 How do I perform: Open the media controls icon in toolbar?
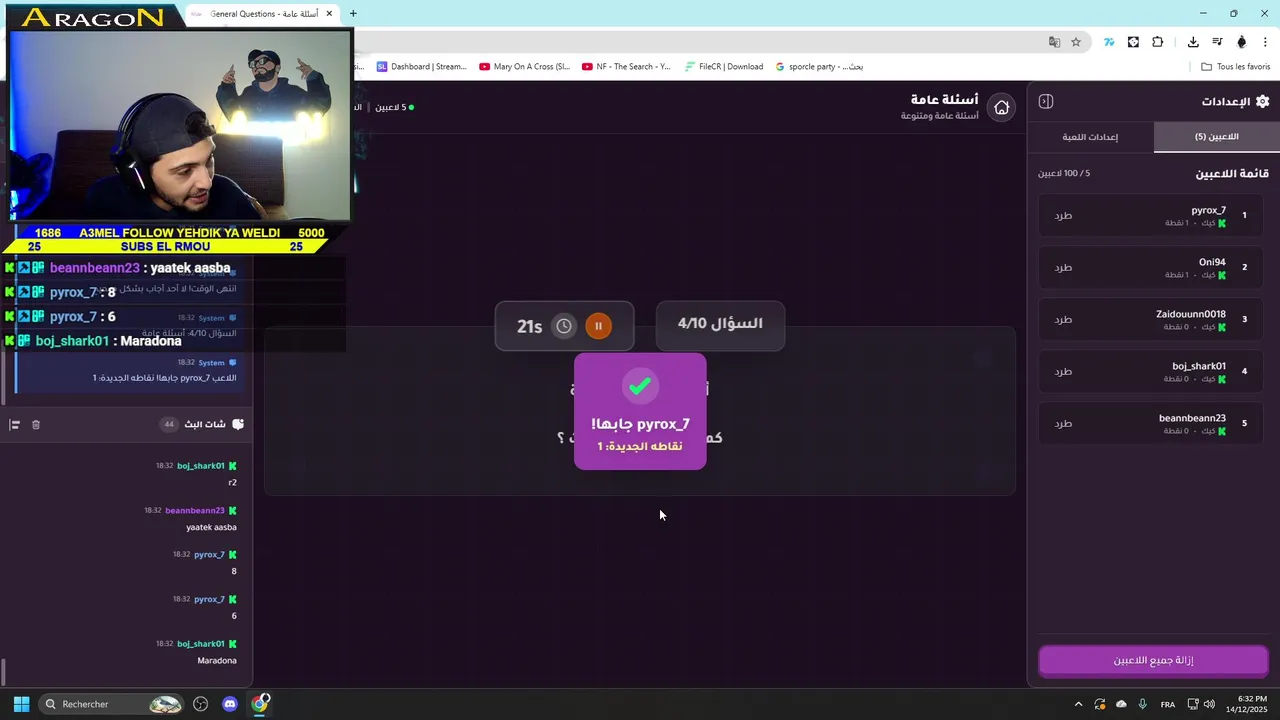click(x=1217, y=42)
